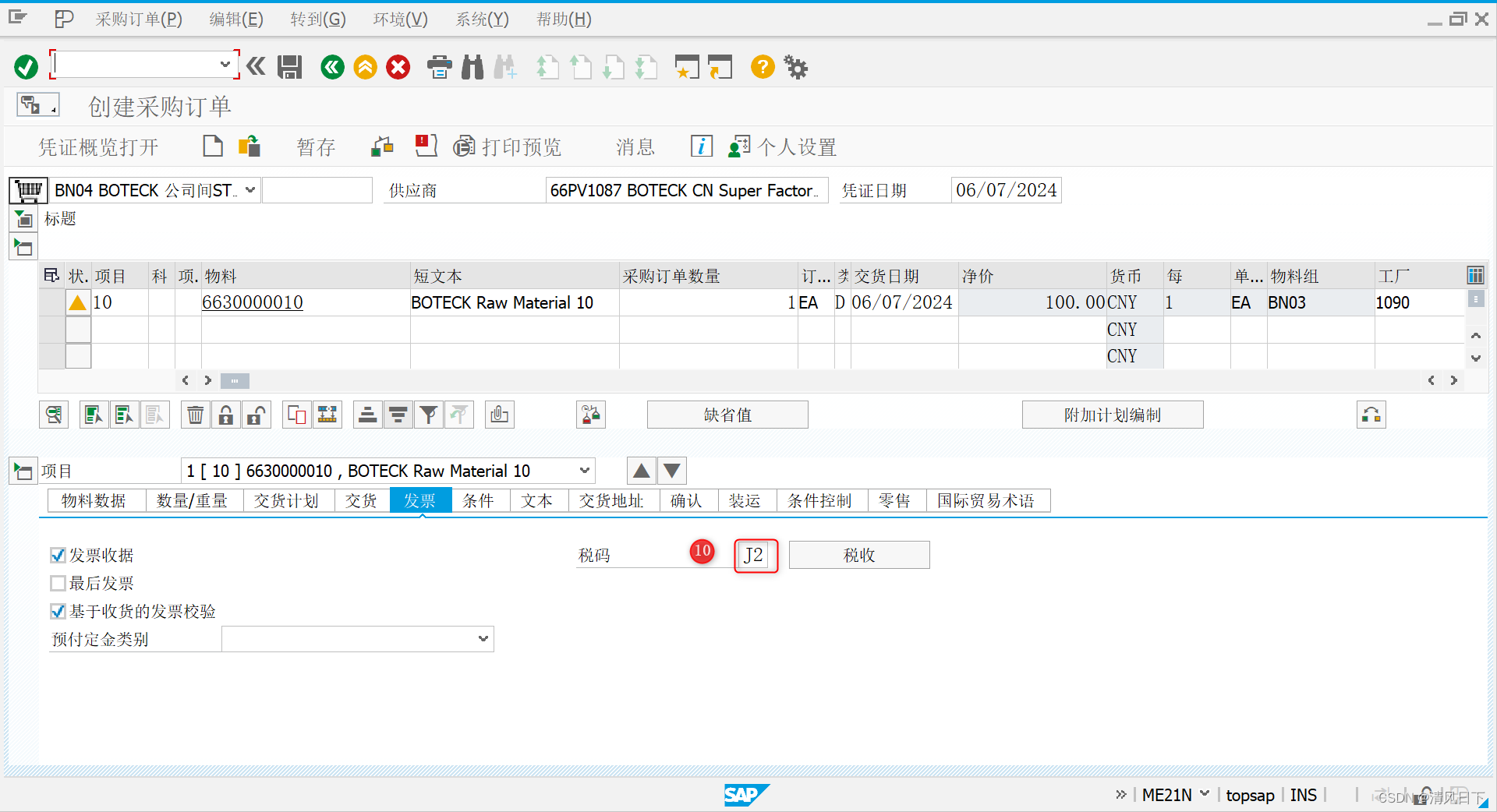Click the shopping cart order type icon
Screen dimensions: 1497x812
[29, 190]
